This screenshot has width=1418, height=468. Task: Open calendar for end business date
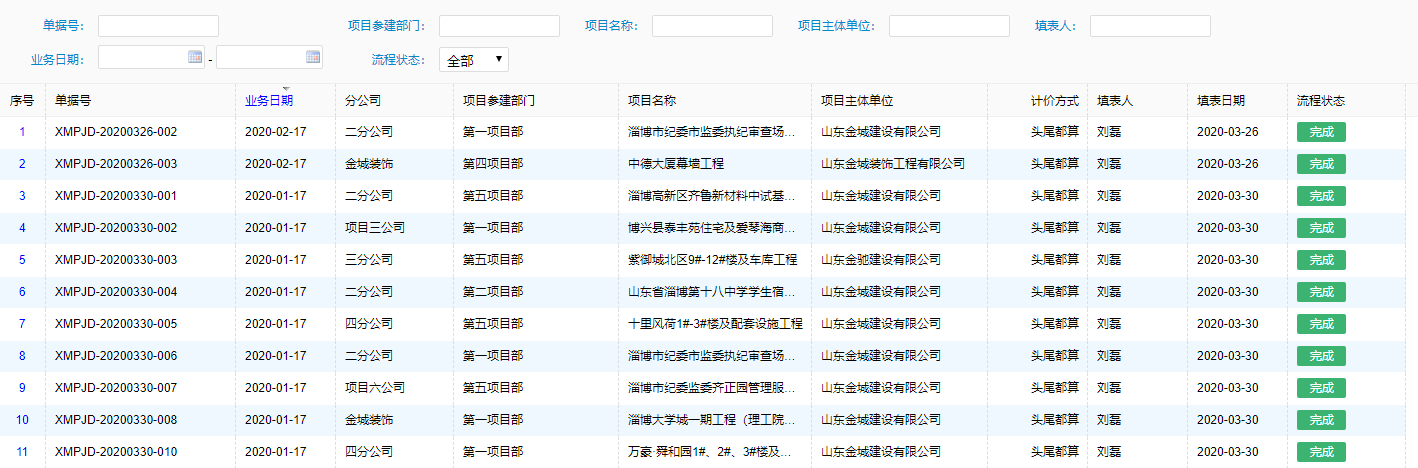(313, 57)
